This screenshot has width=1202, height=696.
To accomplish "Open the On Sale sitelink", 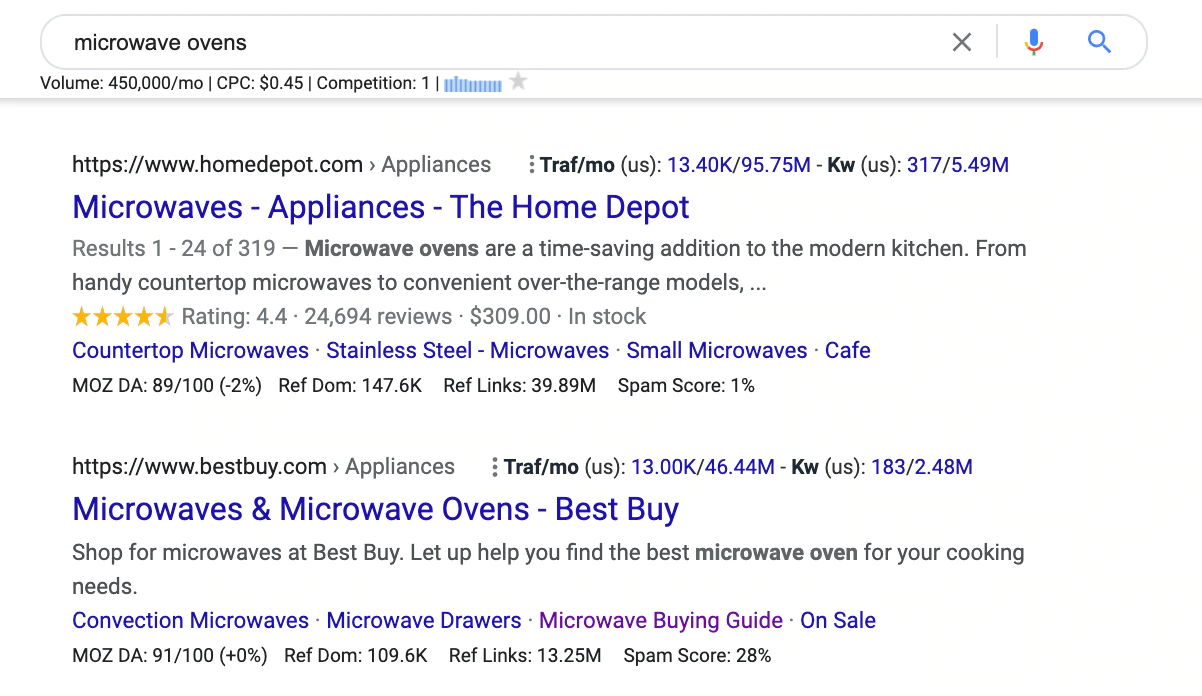I will click(x=838, y=620).
